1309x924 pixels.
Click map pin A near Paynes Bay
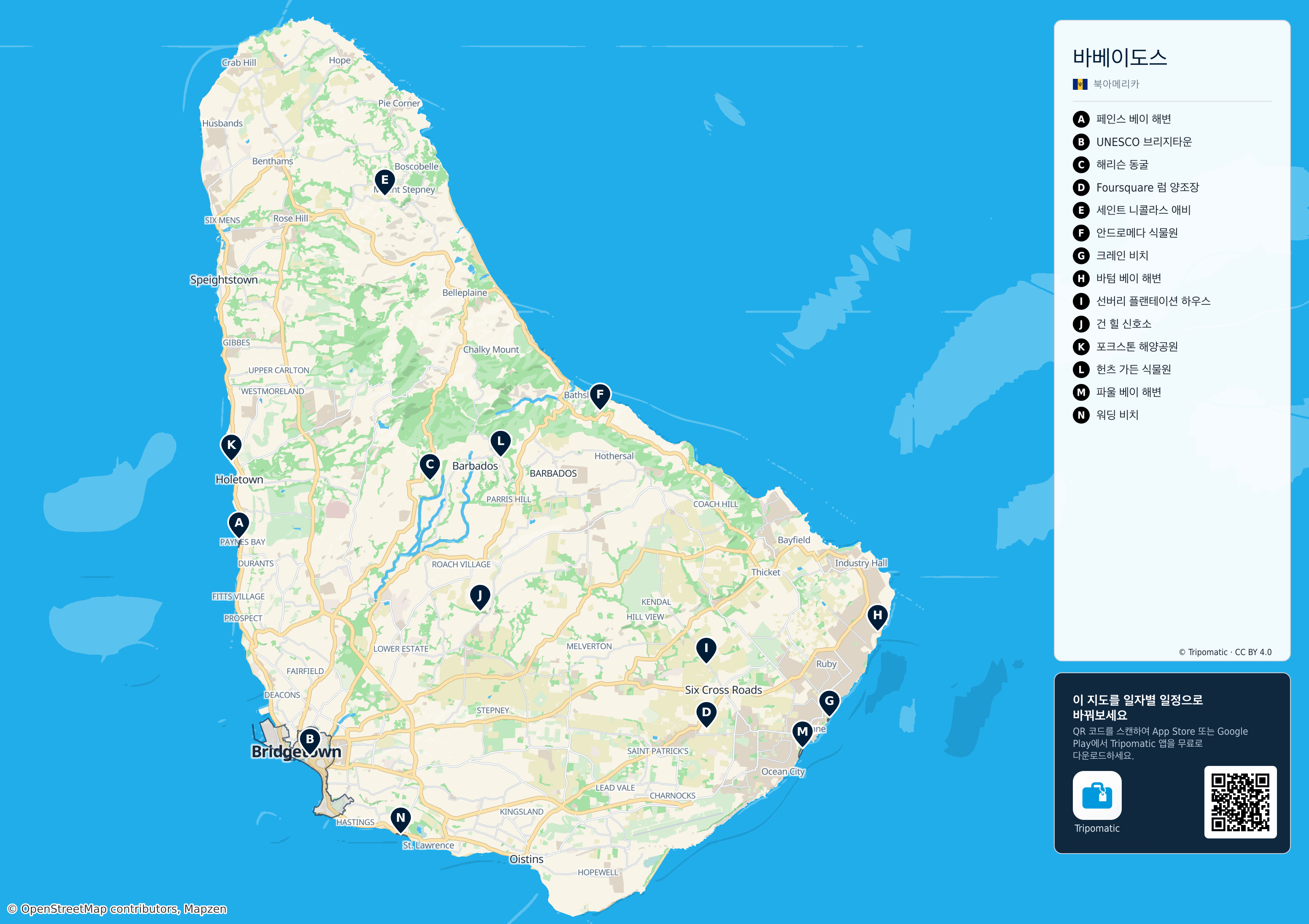239,524
